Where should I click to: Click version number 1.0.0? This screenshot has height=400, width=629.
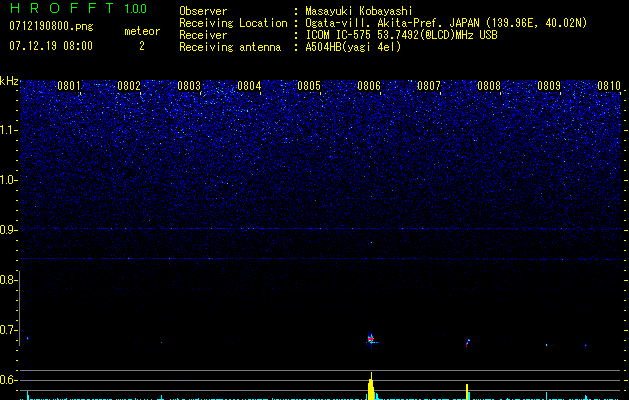click(x=135, y=9)
